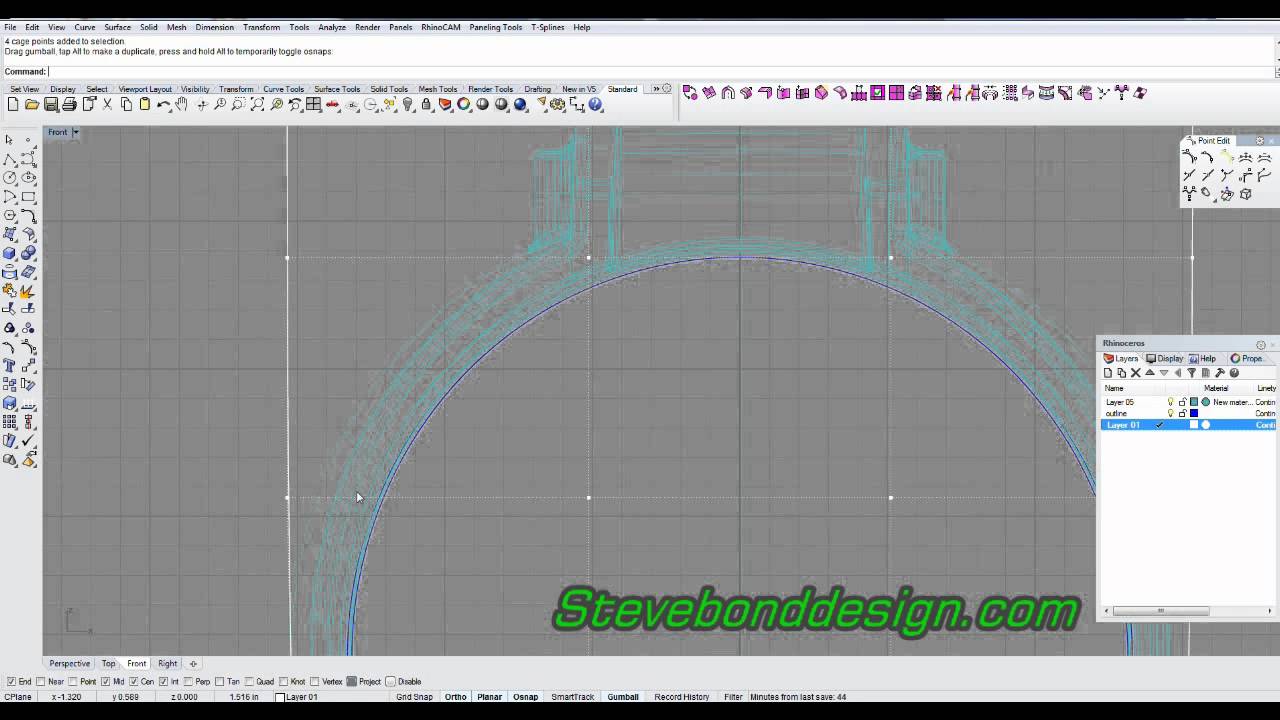Click the Print icon

(x=69, y=104)
